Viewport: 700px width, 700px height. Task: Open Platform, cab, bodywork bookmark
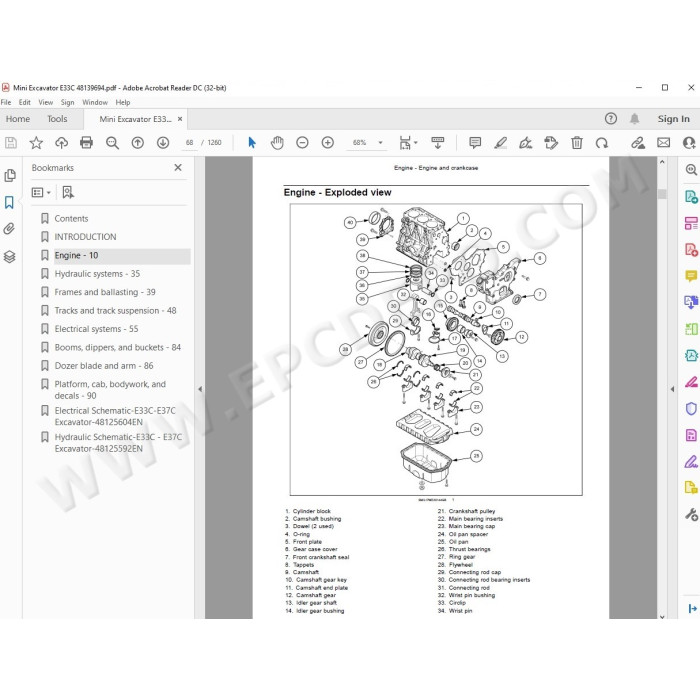tap(110, 390)
